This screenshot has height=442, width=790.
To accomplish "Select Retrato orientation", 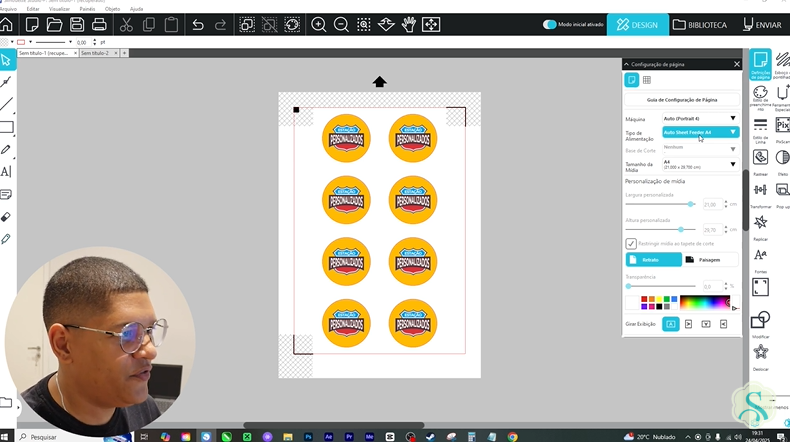I will point(653,260).
